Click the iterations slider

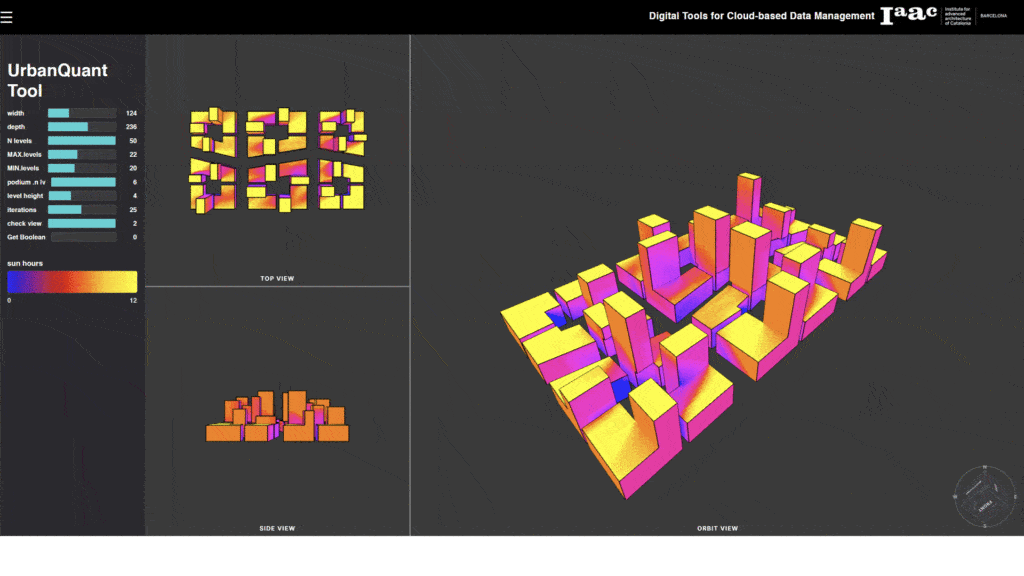82,210
